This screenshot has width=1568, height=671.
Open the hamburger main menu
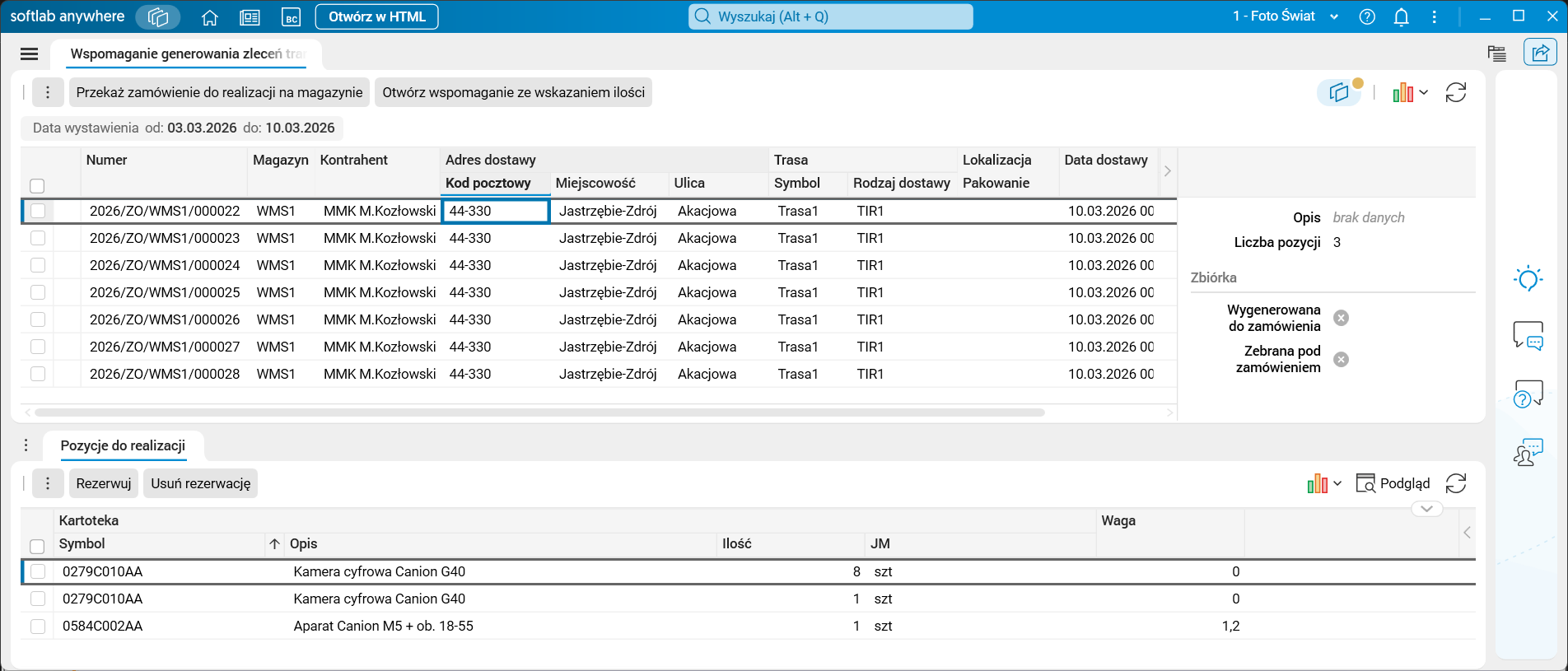tap(29, 54)
